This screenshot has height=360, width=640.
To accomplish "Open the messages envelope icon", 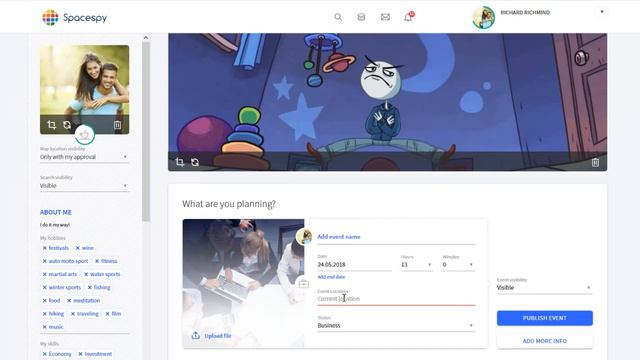I will pyautogui.click(x=385, y=17).
